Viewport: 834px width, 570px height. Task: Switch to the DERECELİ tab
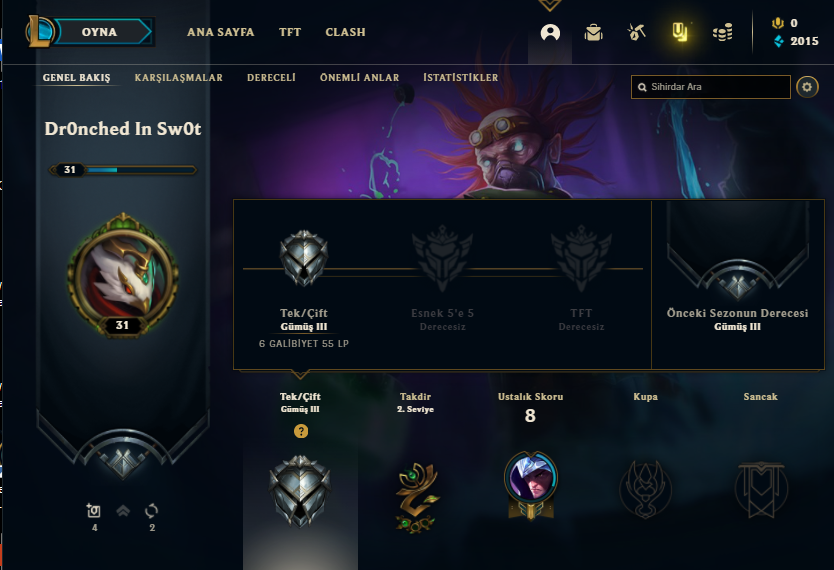pyautogui.click(x=271, y=78)
